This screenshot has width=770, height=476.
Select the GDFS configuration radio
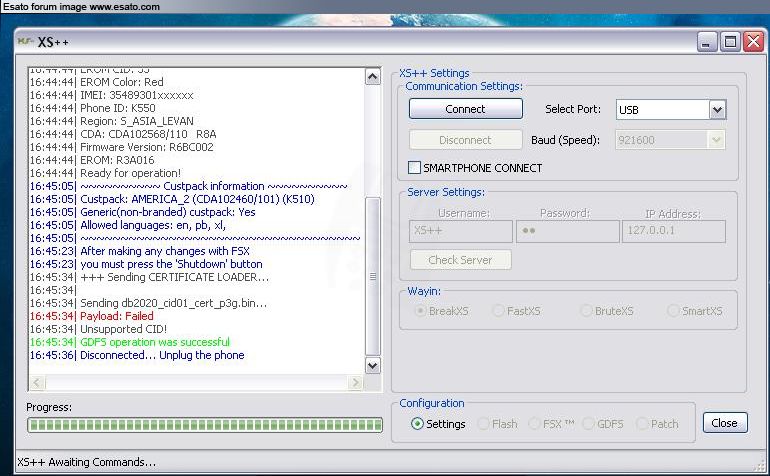tap(588, 423)
